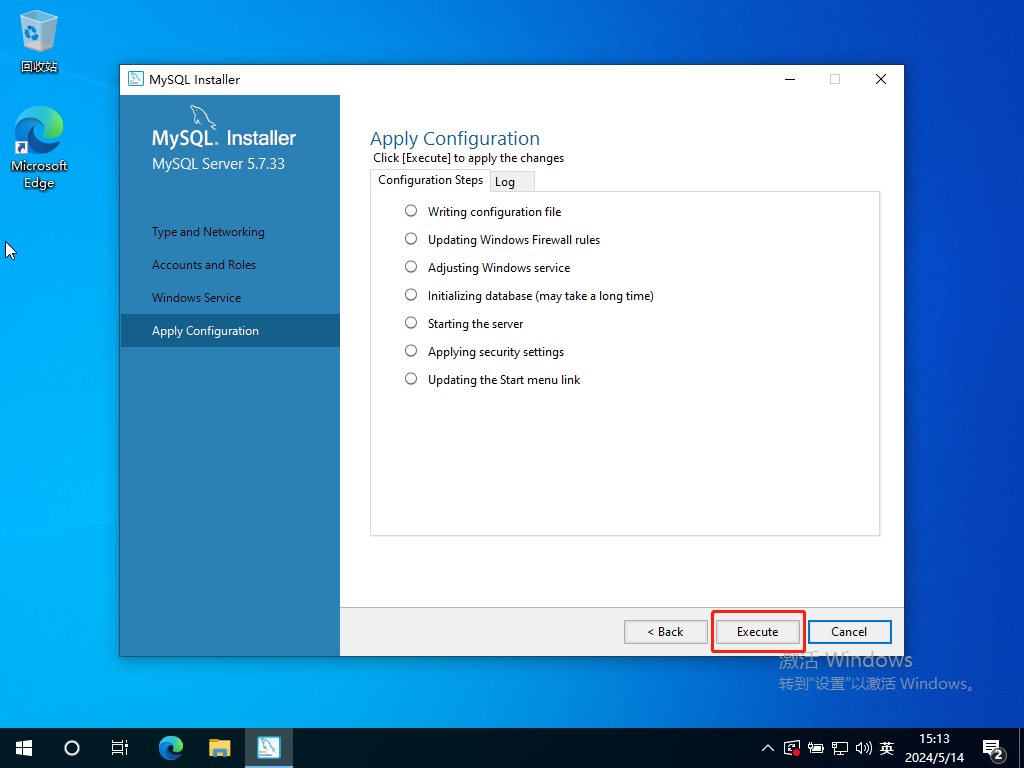Open MySQL Installer from the taskbar

tap(268, 747)
